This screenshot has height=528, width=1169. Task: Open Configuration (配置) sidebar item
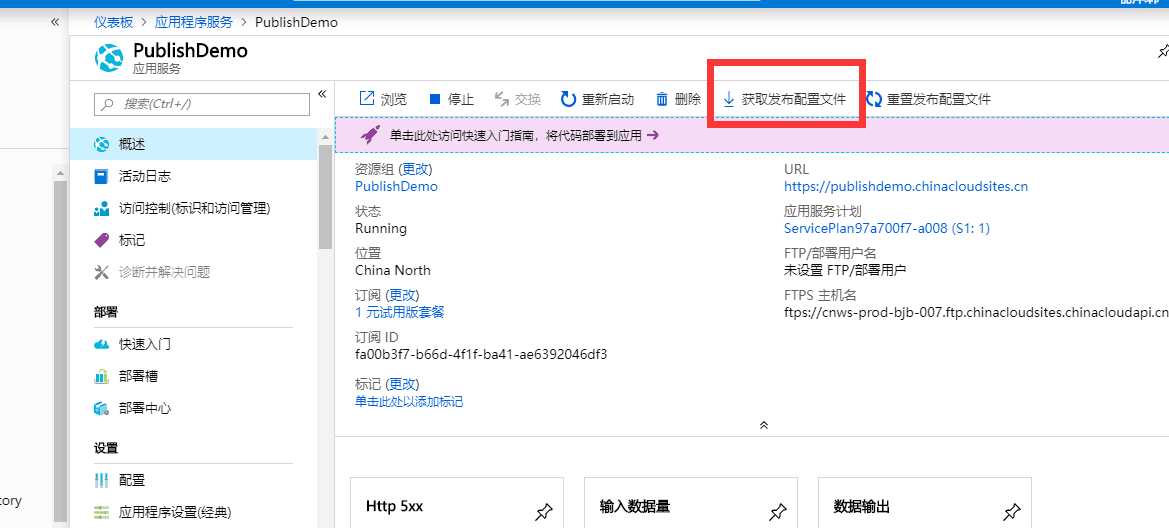pos(194,480)
